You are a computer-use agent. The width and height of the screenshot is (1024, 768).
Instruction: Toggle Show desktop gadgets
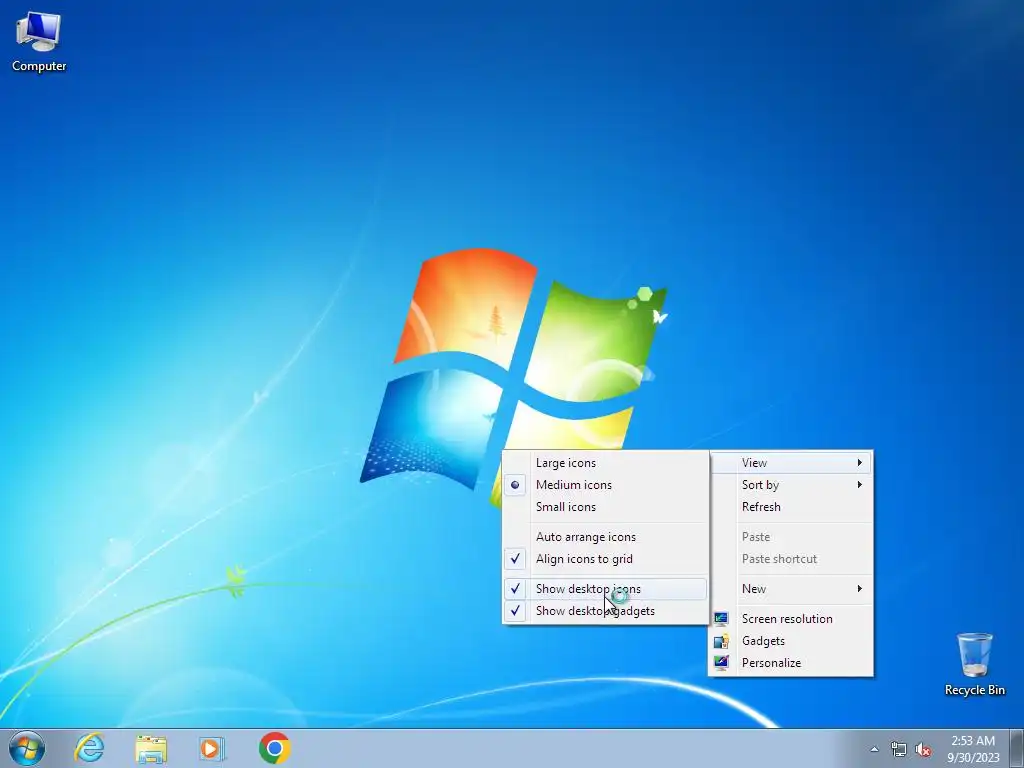(605, 611)
